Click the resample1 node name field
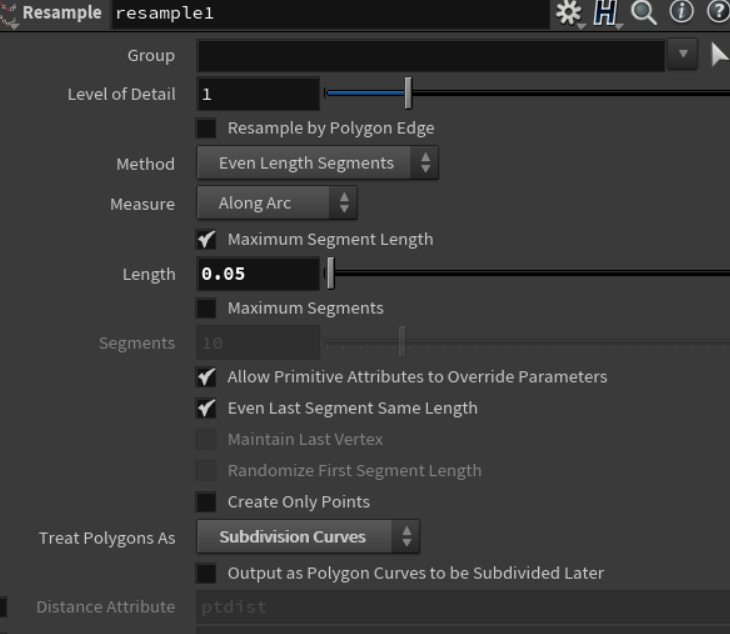Image resolution: width=730 pixels, height=634 pixels. [x=330, y=14]
